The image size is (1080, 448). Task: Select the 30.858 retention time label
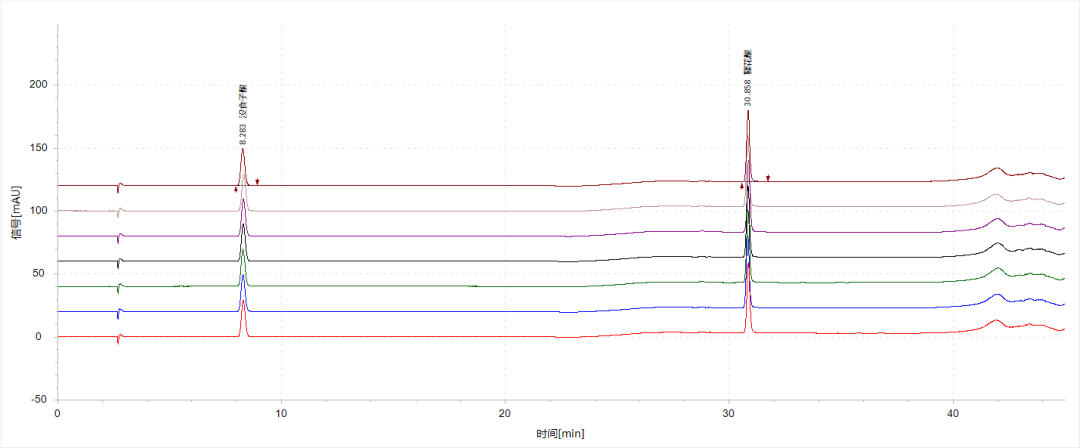(x=748, y=93)
